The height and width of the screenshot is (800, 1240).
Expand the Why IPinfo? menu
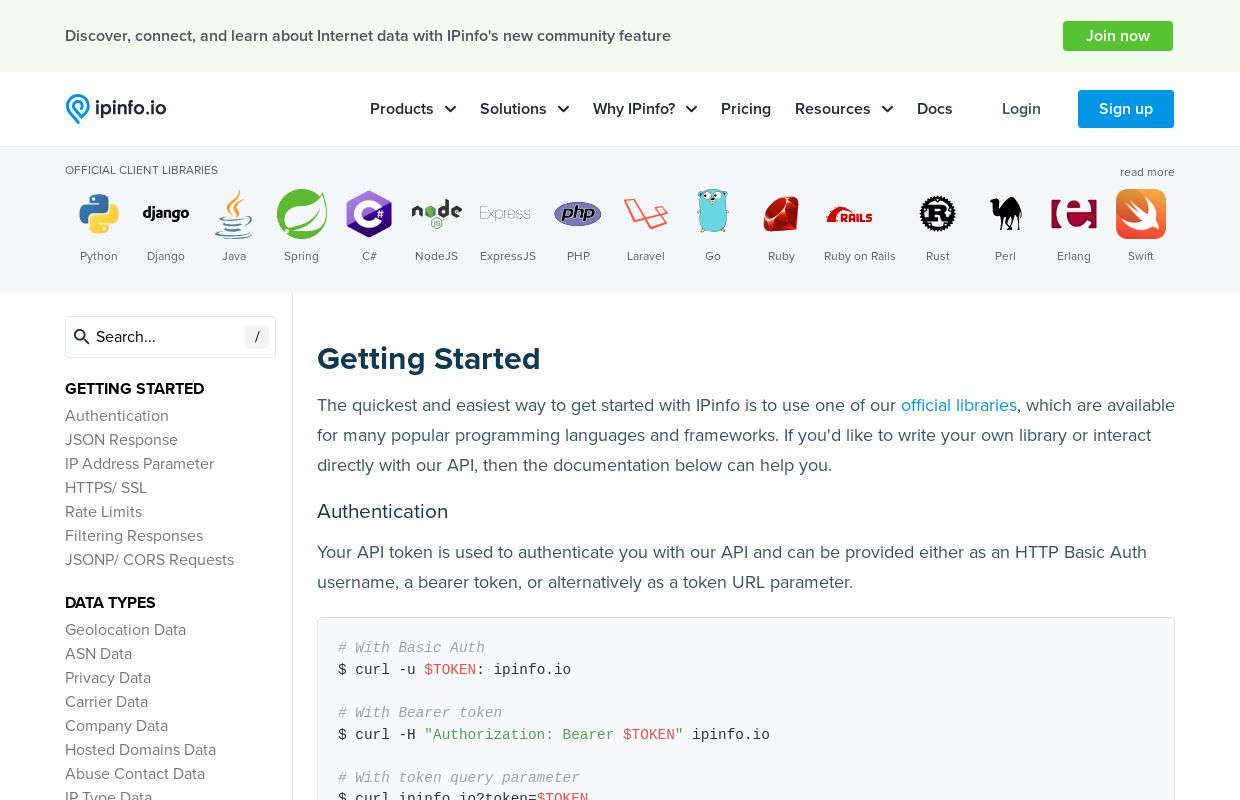(645, 109)
